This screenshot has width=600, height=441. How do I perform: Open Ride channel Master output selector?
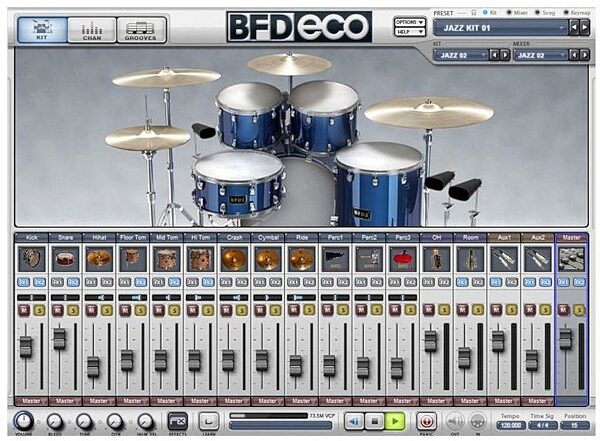(x=301, y=401)
